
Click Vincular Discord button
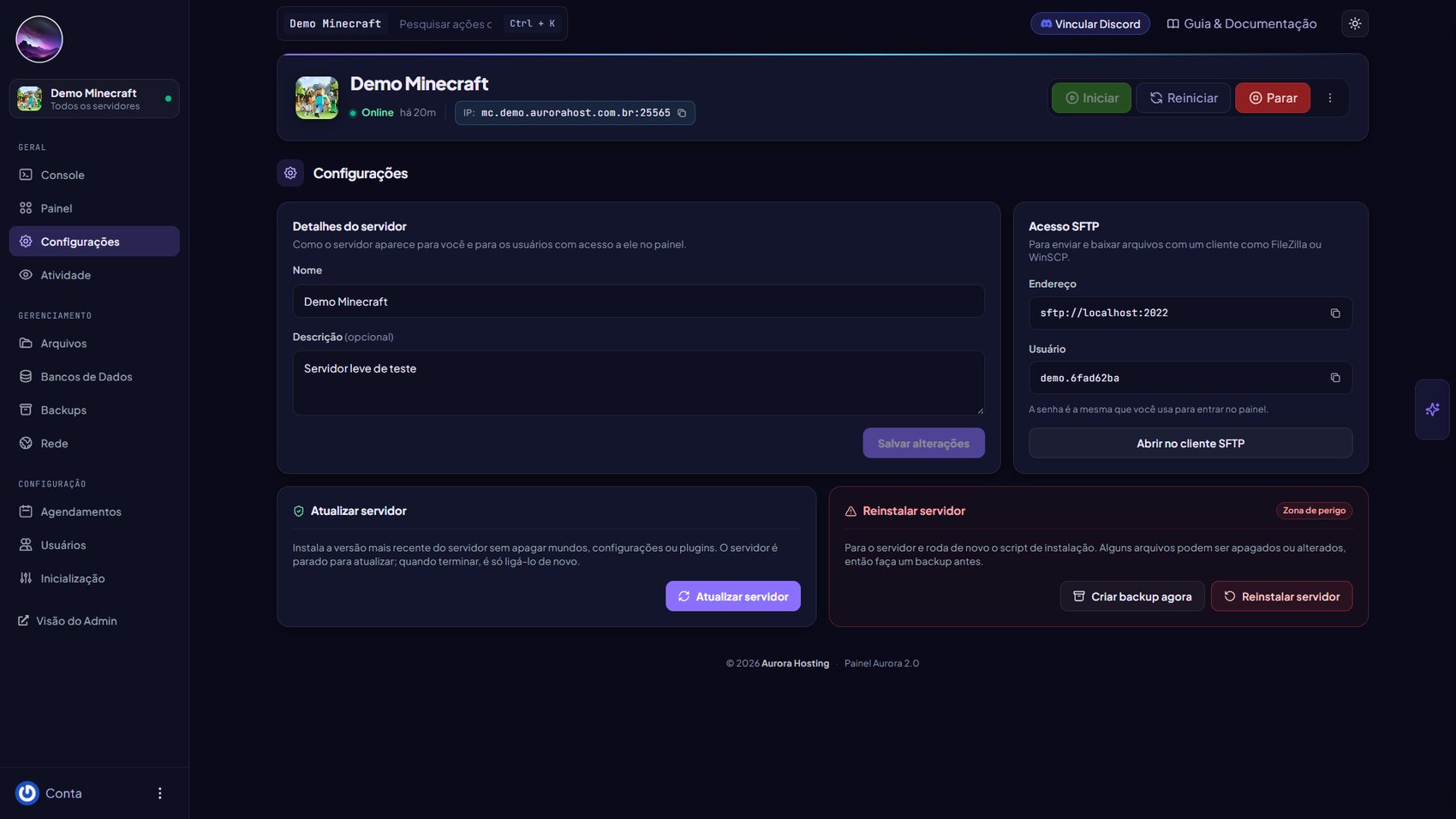coord(1089,24)
